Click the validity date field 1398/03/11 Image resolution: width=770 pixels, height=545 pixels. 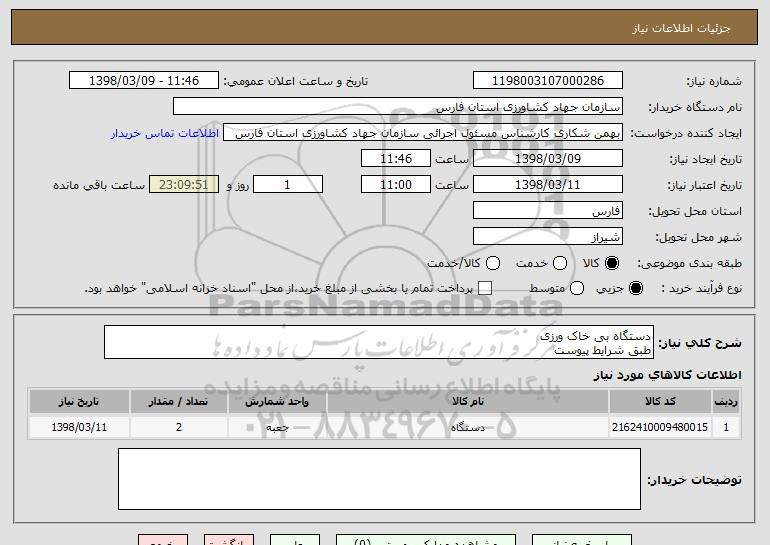[x=548, y=185]
